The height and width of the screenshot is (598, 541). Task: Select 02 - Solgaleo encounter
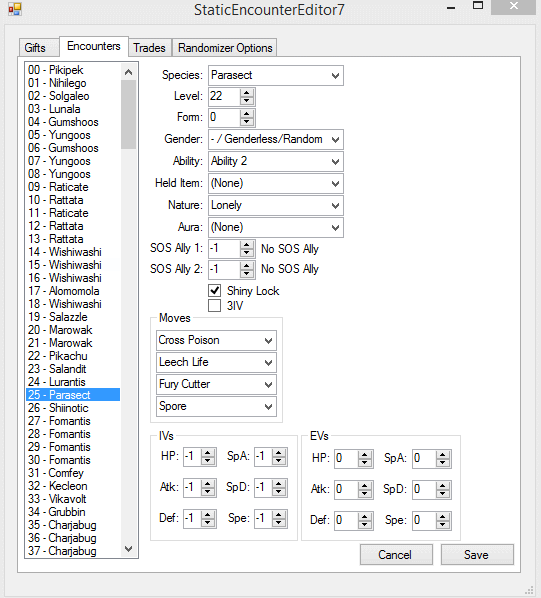click(73, 96)
